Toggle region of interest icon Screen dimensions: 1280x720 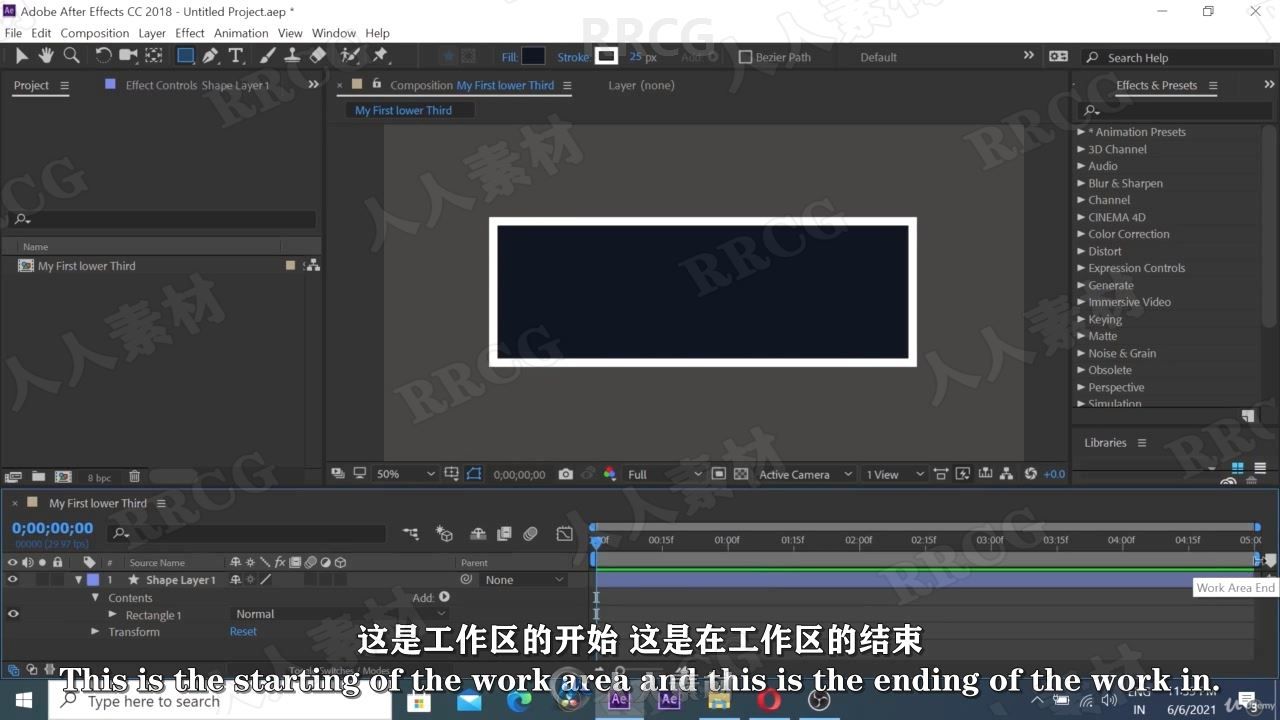coord(718,474)
